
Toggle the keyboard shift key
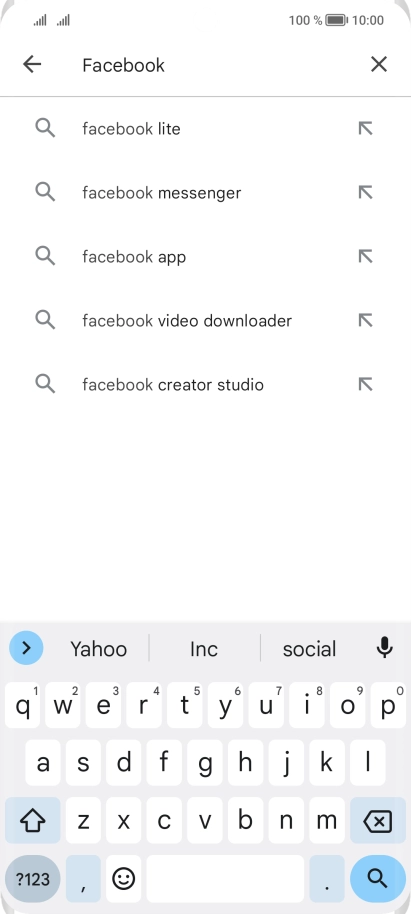(33, 821)
